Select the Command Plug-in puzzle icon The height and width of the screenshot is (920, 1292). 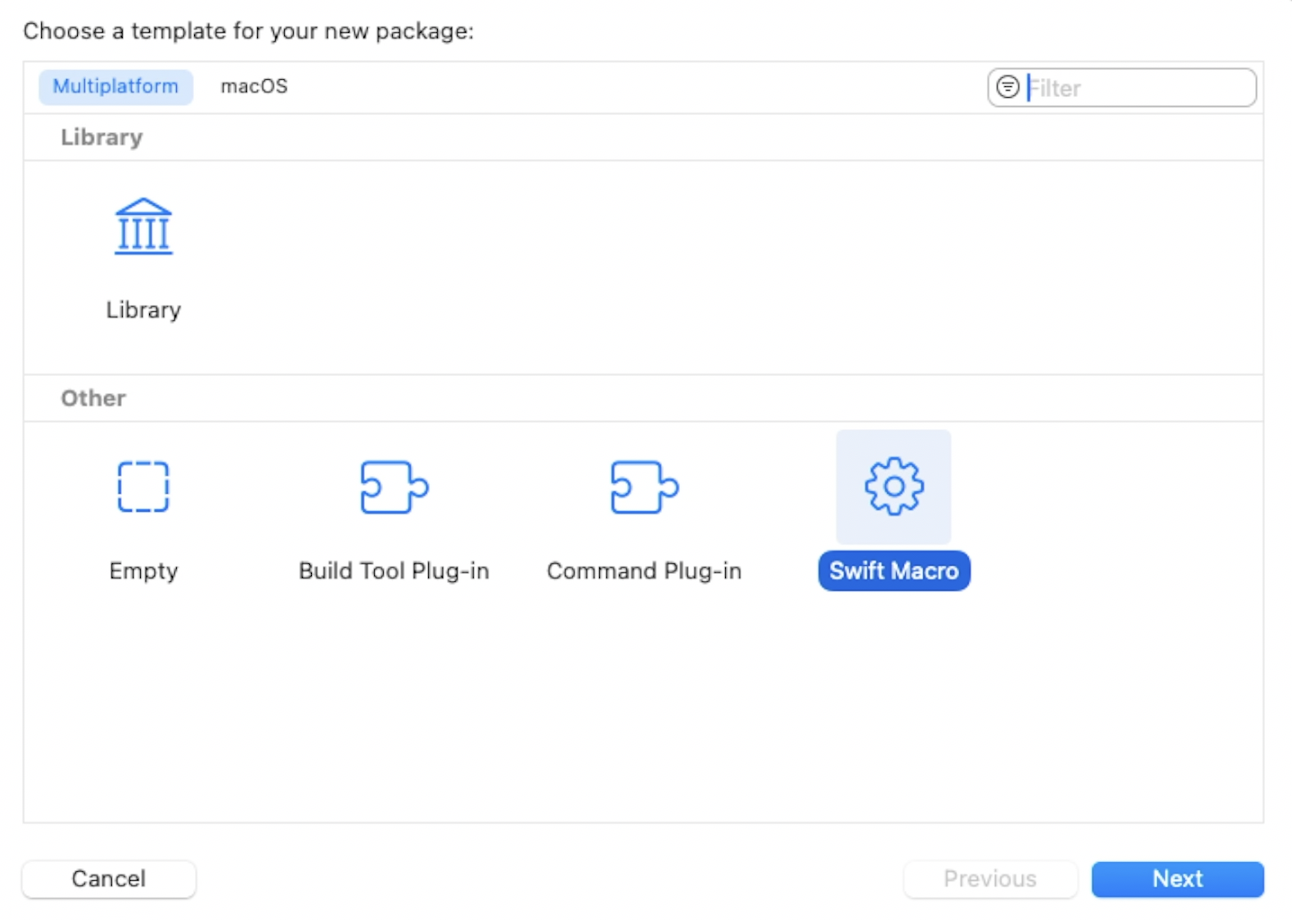click(644, 487)
